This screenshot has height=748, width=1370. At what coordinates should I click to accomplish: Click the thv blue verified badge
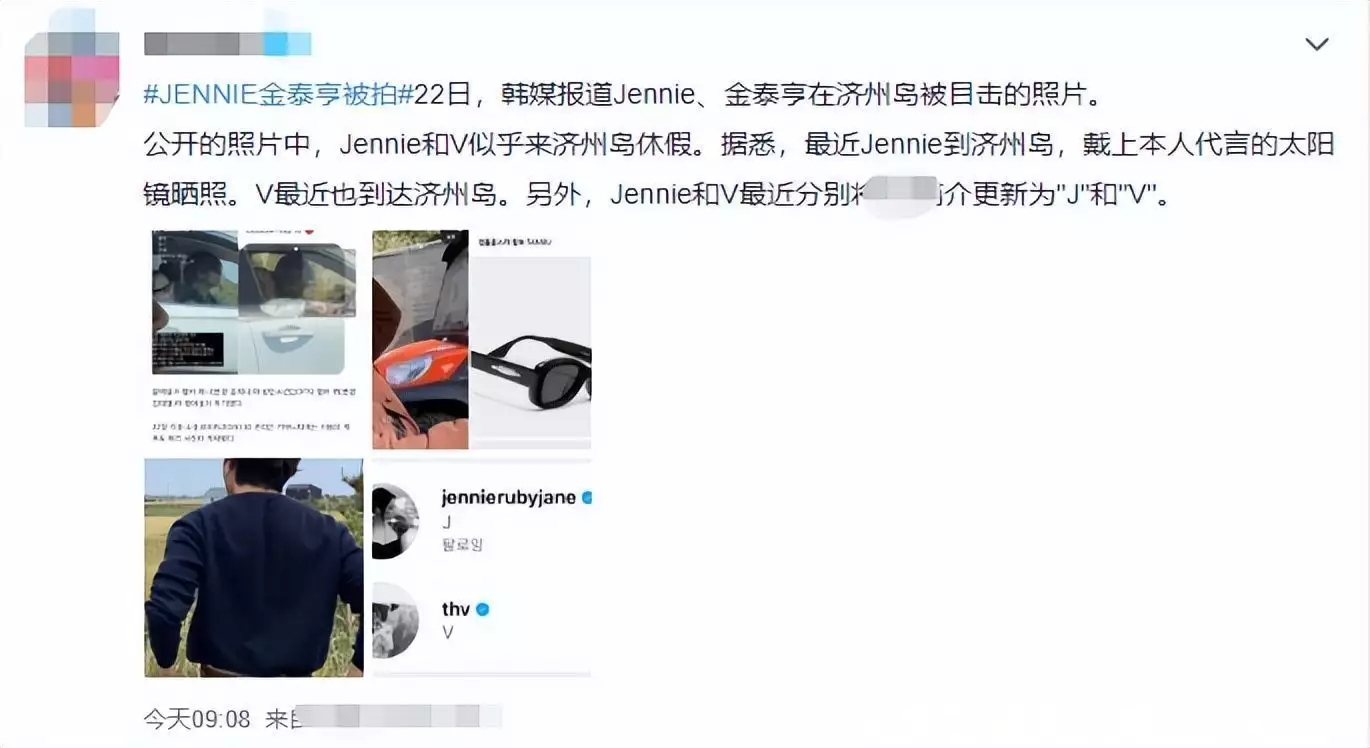pyautogui.click(x=482, y=609)
